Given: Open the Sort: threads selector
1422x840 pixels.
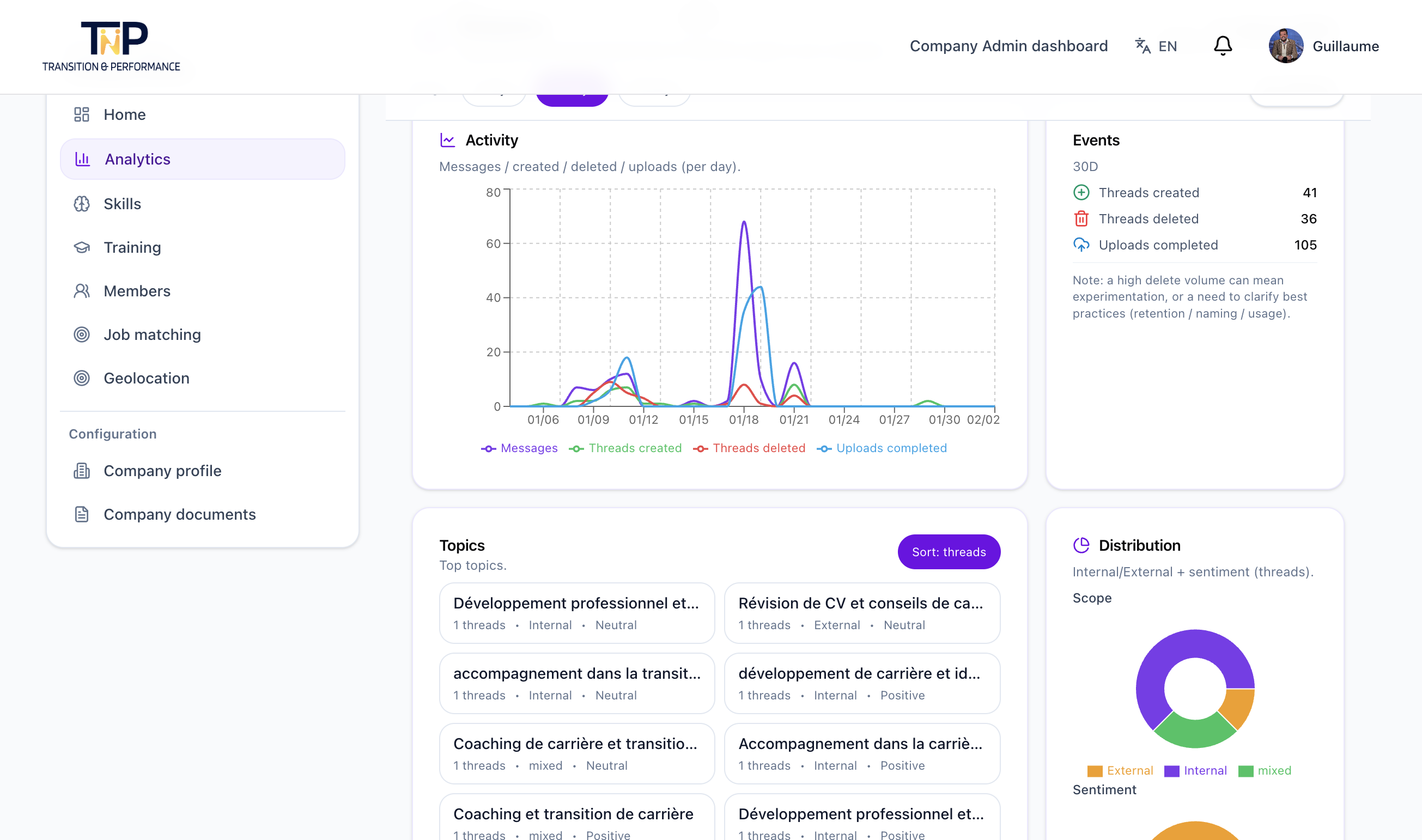Looking at the screenshot, I should [949, 551].
